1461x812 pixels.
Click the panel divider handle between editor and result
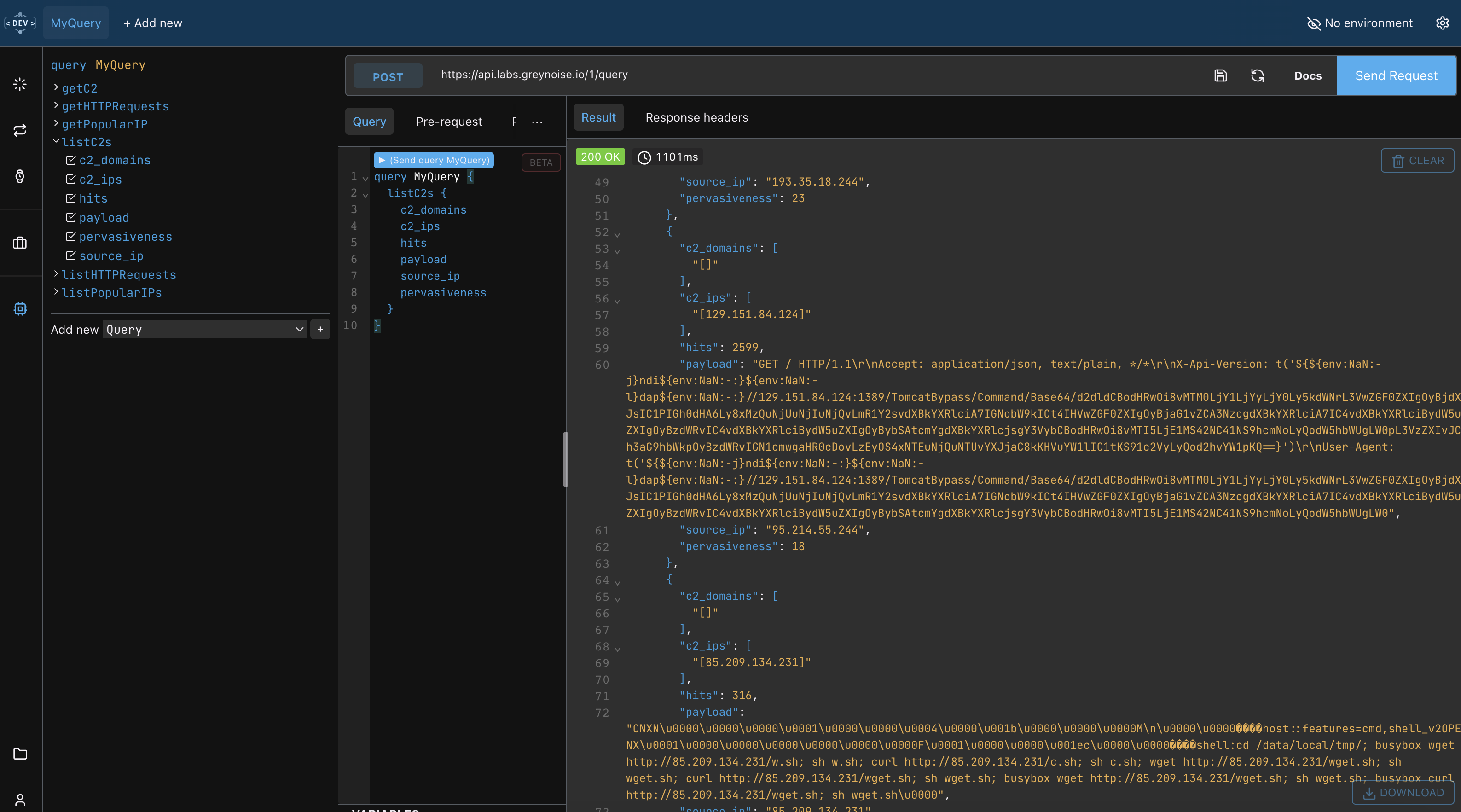565,459
